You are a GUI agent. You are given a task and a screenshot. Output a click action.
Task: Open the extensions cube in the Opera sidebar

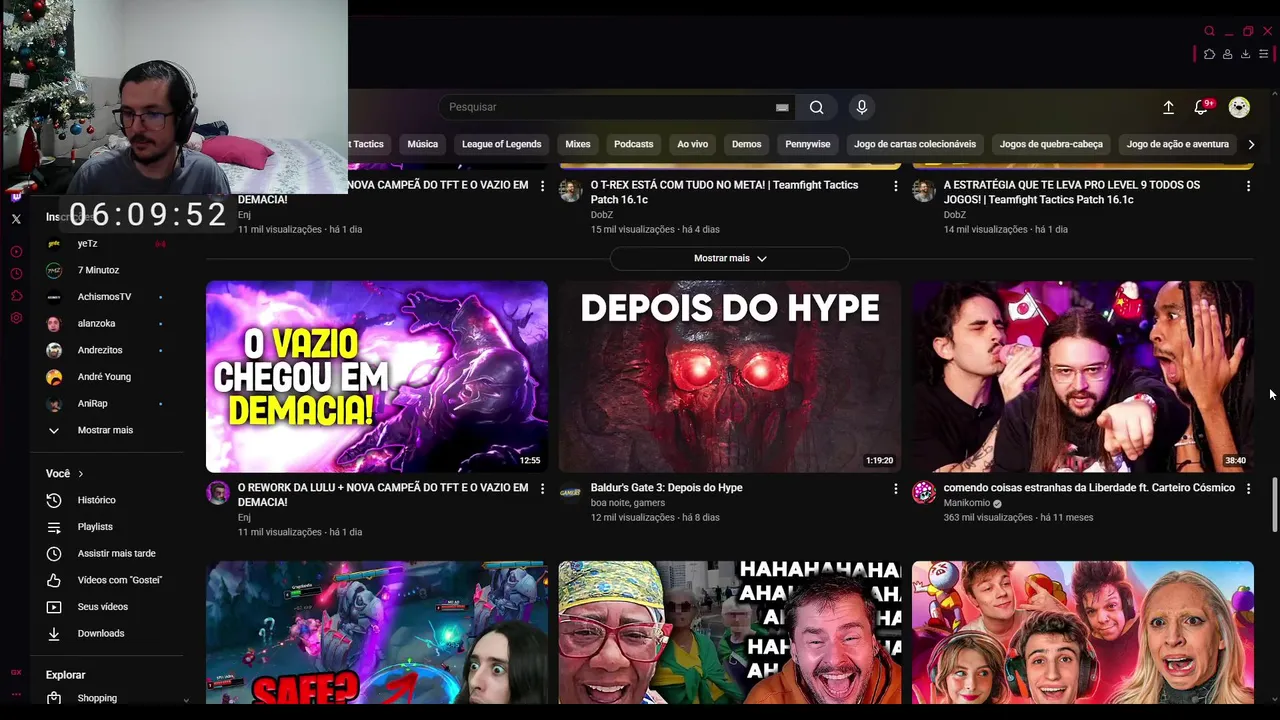(x=16, y=296)
